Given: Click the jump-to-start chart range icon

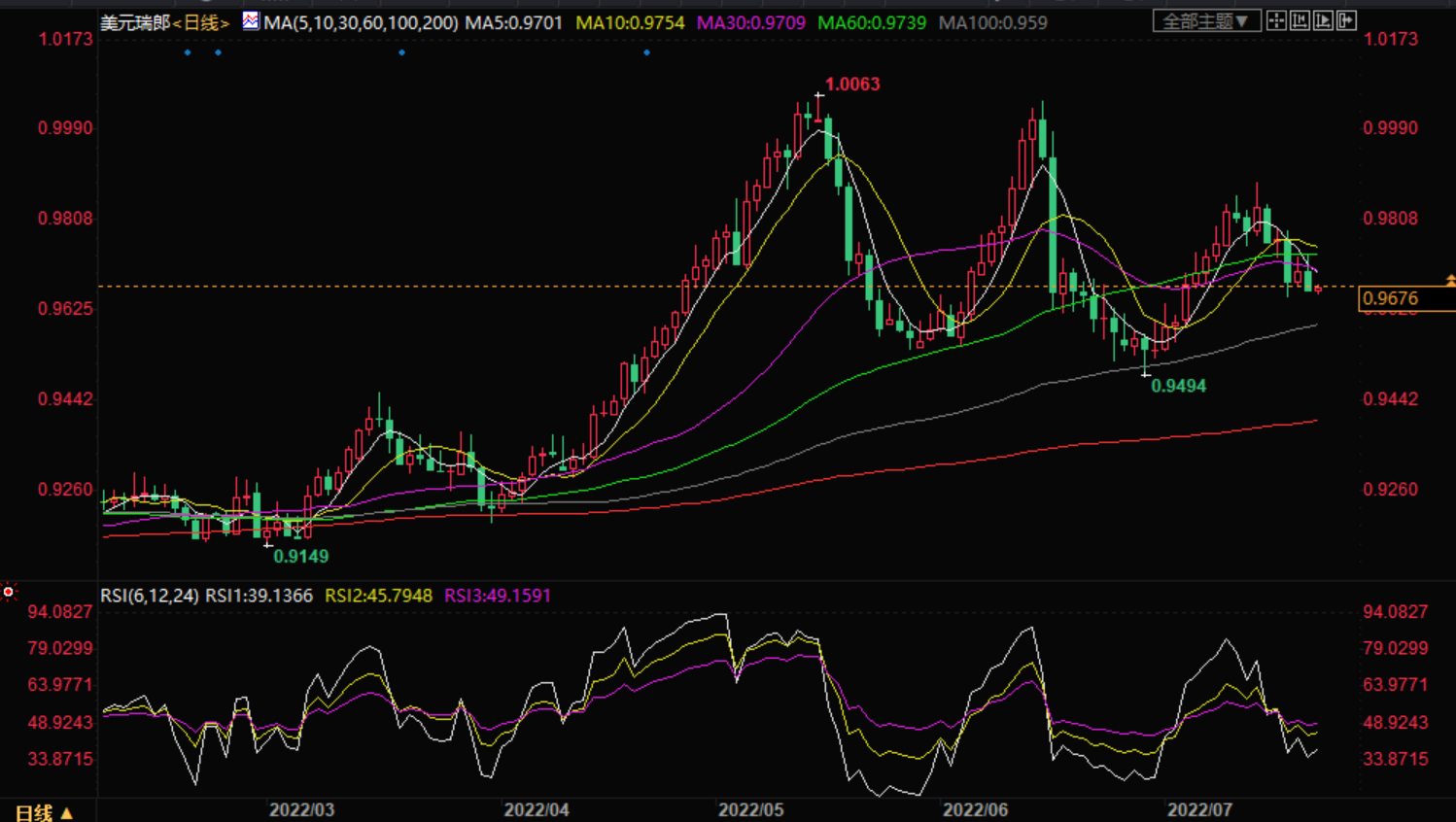Looking at the screenshot, I should (x=1300, y=20).
